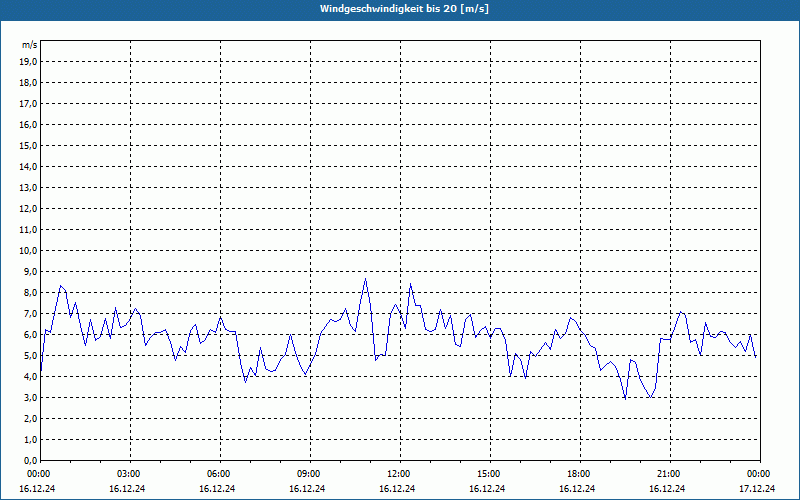Viewport: 800px width, 500px height.
Task: Click the 0,0 y-axis origin label
Action: click(x=30, y=461)
